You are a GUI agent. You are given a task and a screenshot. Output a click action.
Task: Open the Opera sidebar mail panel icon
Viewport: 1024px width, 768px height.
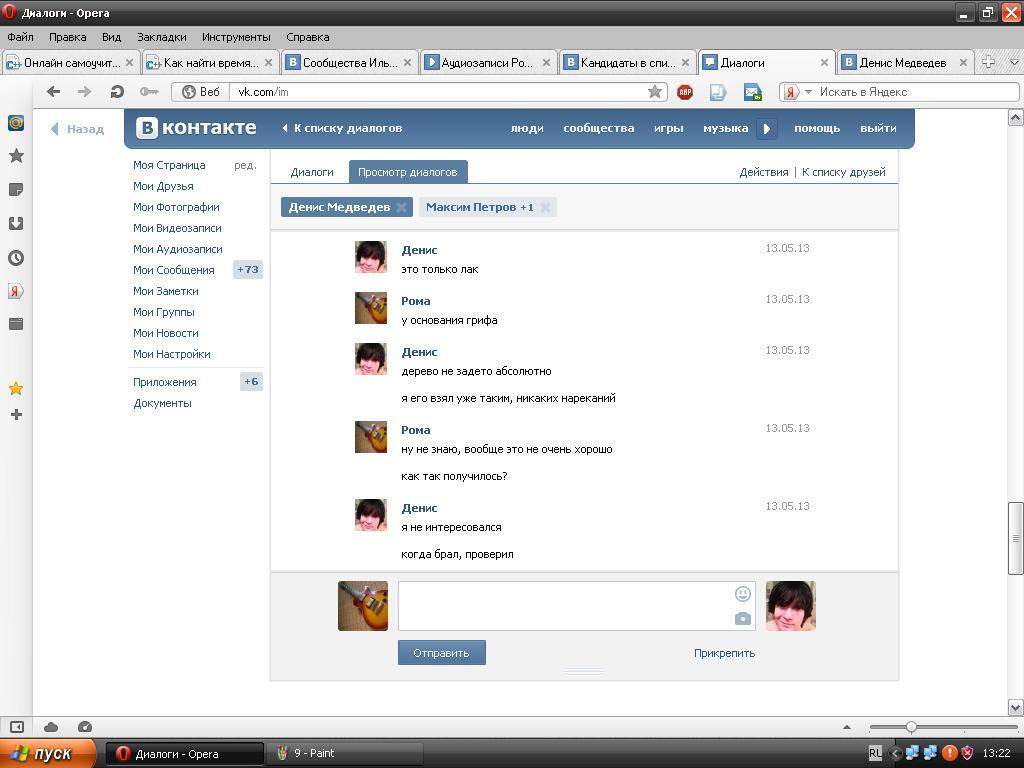pyautogui.click(x=16, y=123)
